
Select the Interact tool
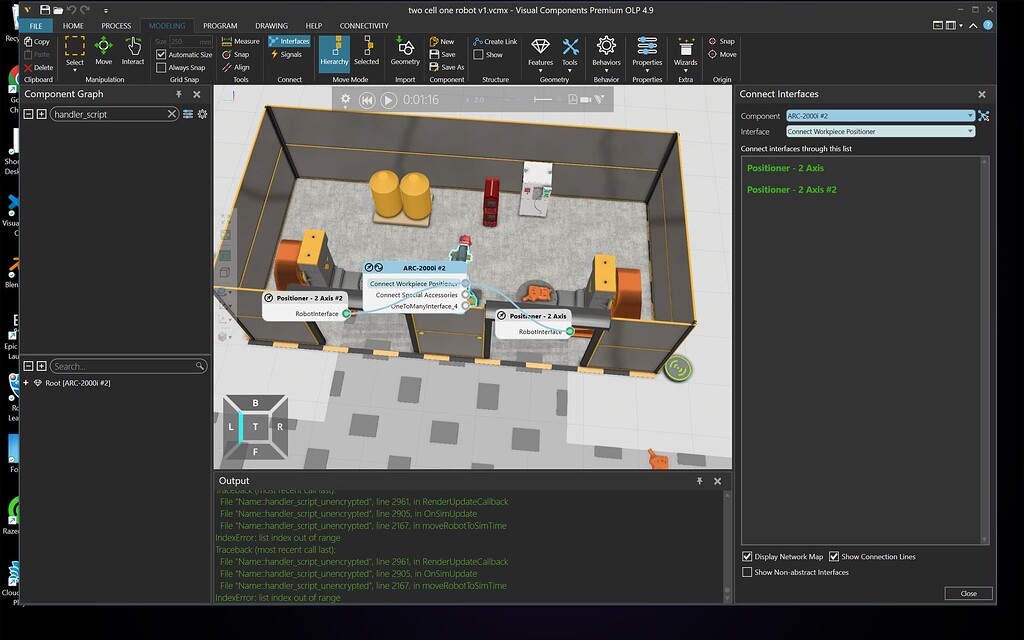pos(134,48)
